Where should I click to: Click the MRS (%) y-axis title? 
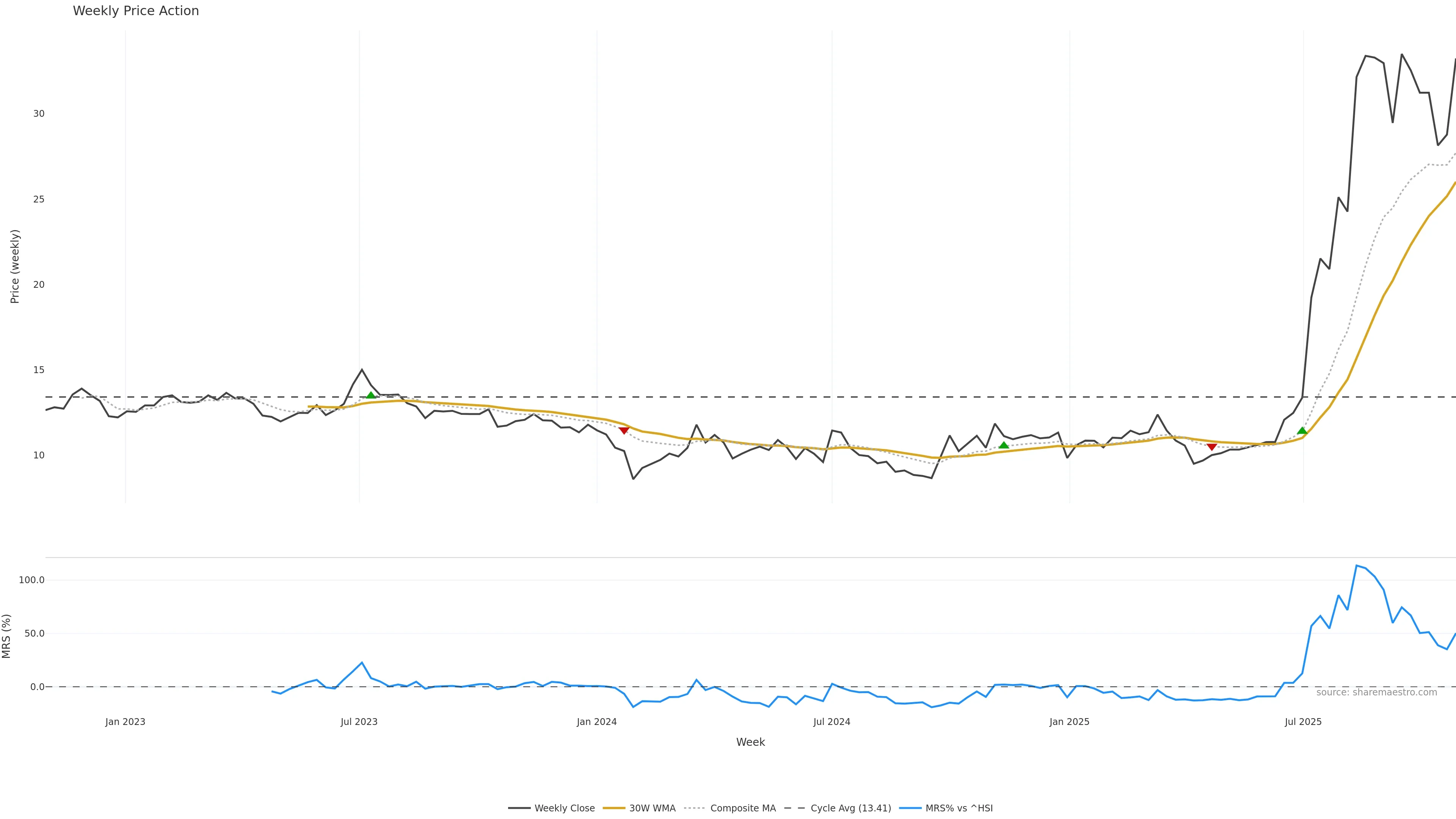coord(6,636)
